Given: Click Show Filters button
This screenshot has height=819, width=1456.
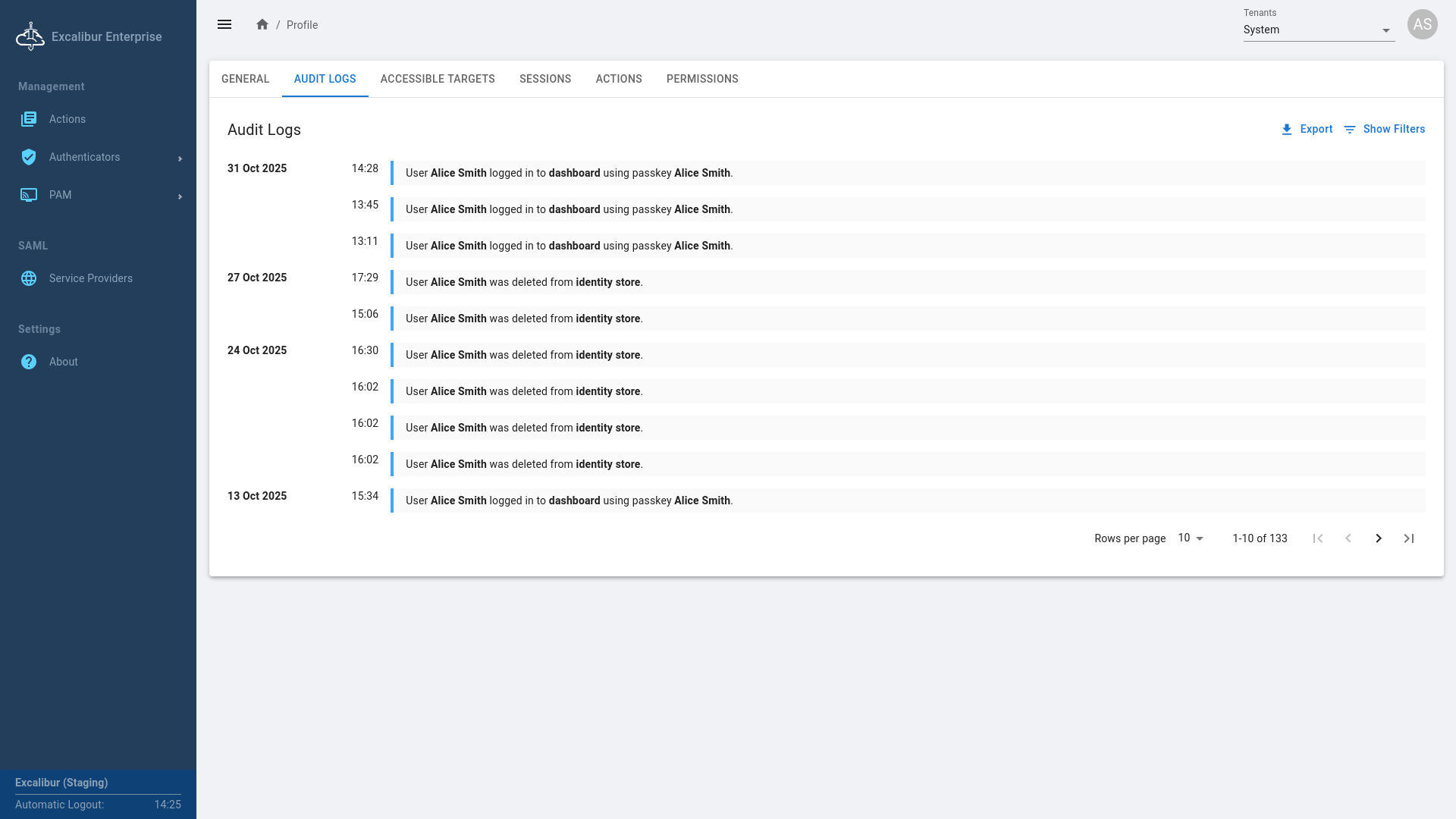Looking at the screenshot, I should tap(1384, 129).
